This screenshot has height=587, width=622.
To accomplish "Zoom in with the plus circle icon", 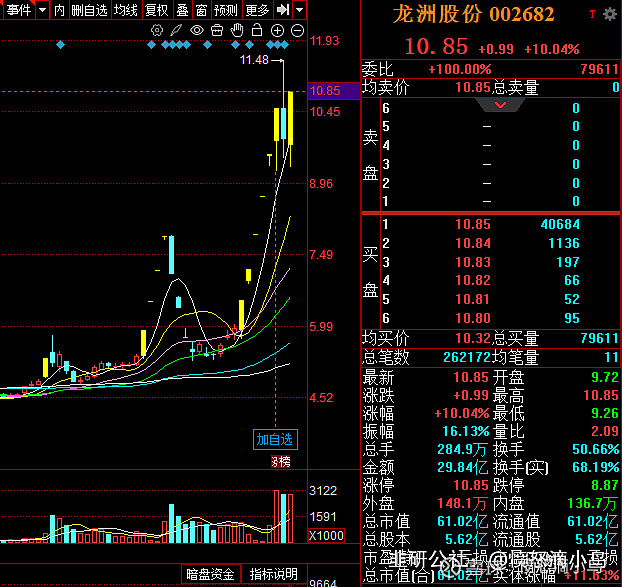I will click(x=277, y=31).
